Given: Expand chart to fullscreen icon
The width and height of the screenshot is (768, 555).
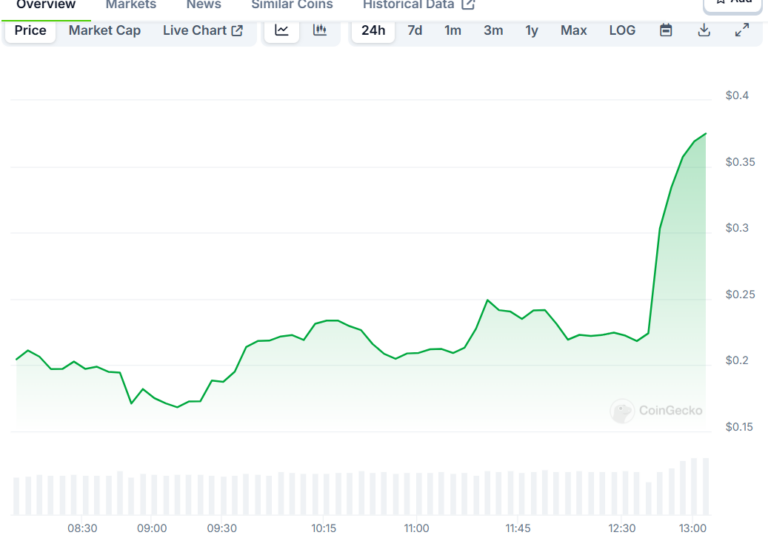Looking at the screenshot, I should point(742,30).
